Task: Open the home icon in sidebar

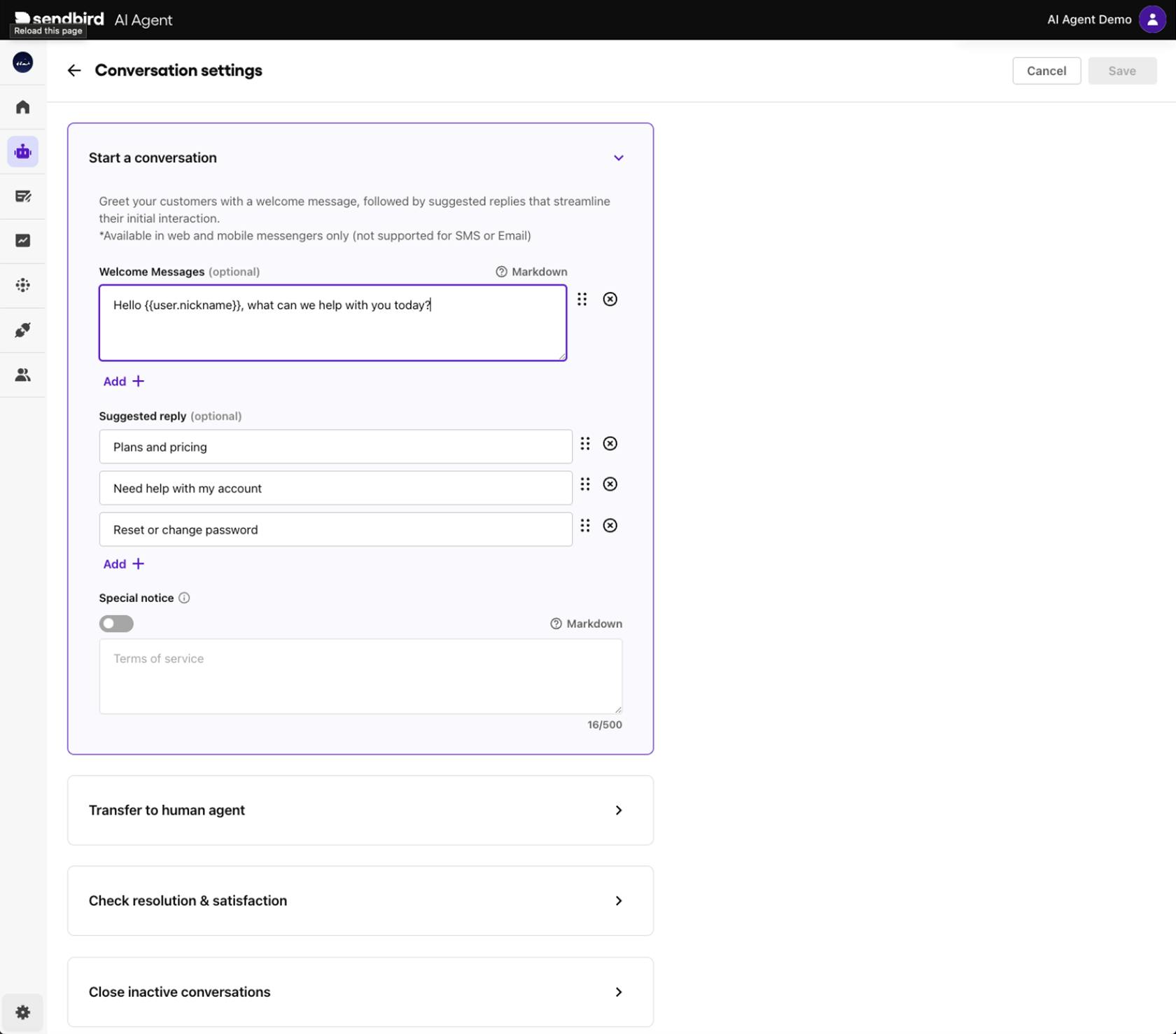Action: coord(23,107)
